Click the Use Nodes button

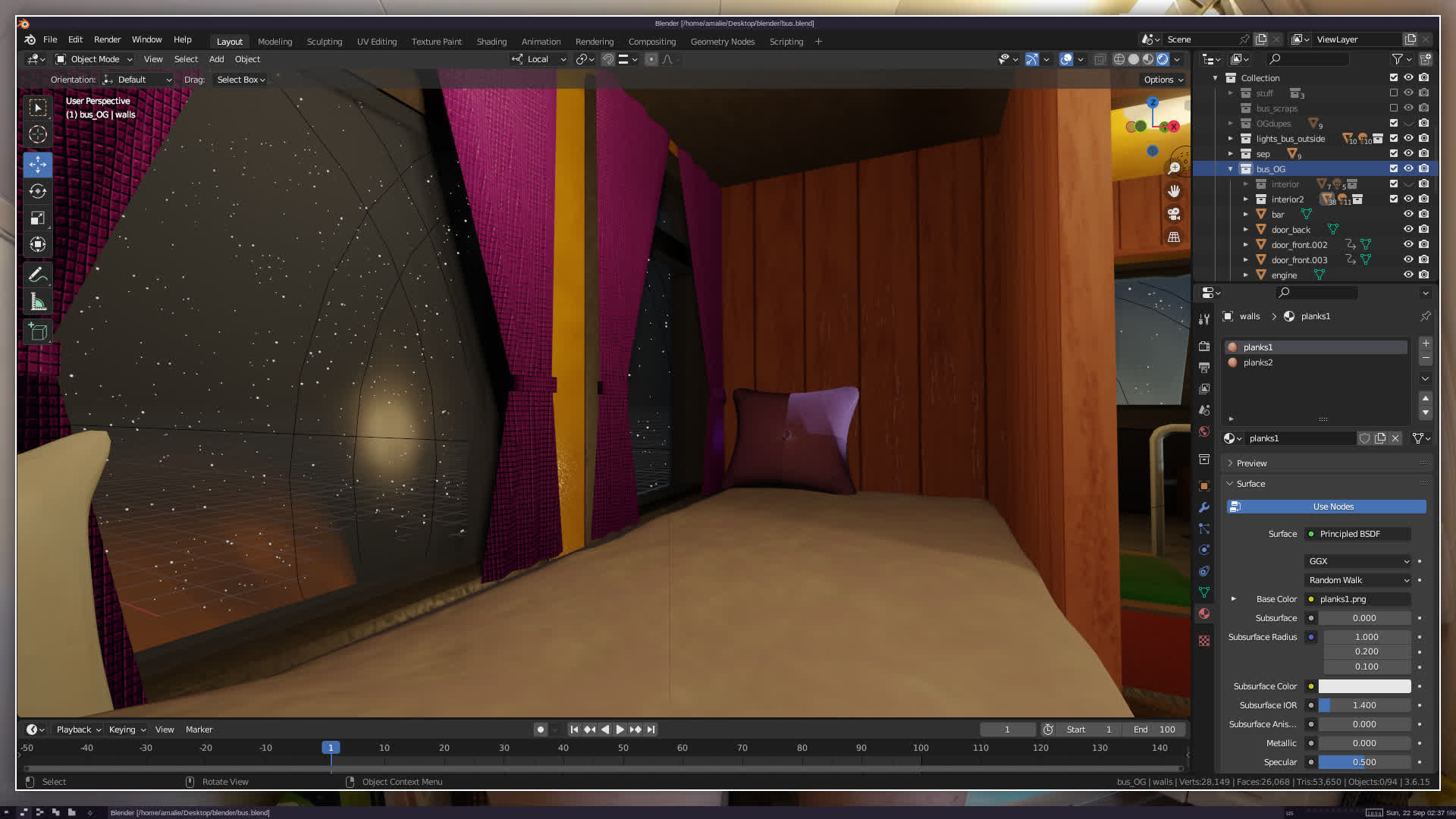point(1332,507)
